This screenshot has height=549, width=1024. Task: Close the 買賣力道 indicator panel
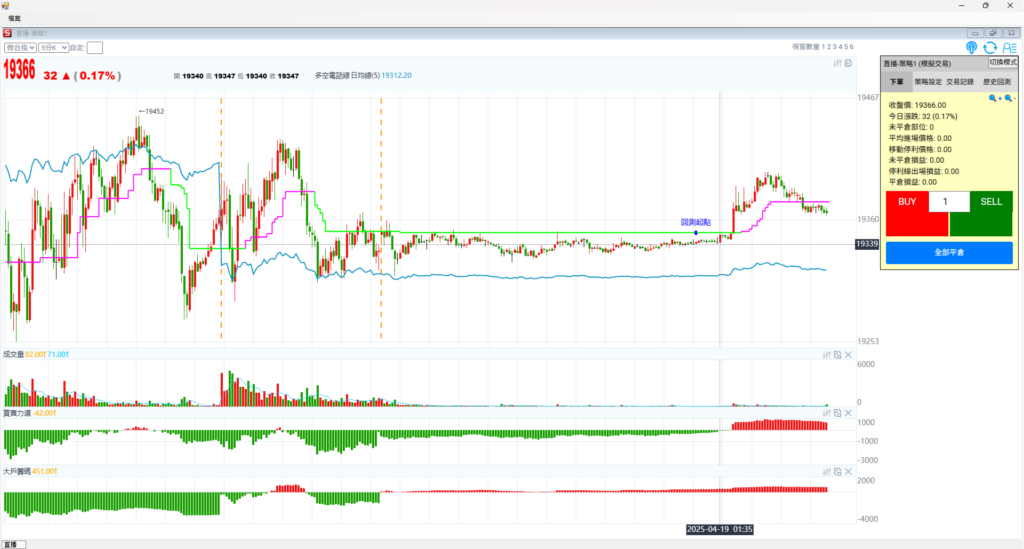(849, 413)
